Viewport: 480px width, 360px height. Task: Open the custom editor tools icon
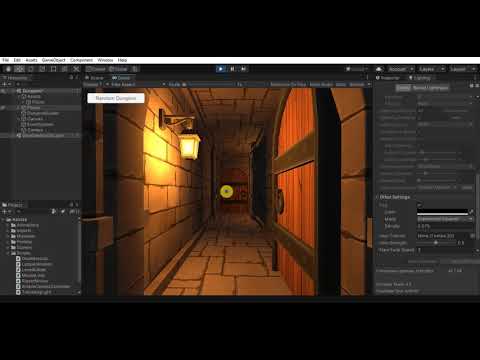[x=76, y=69]
